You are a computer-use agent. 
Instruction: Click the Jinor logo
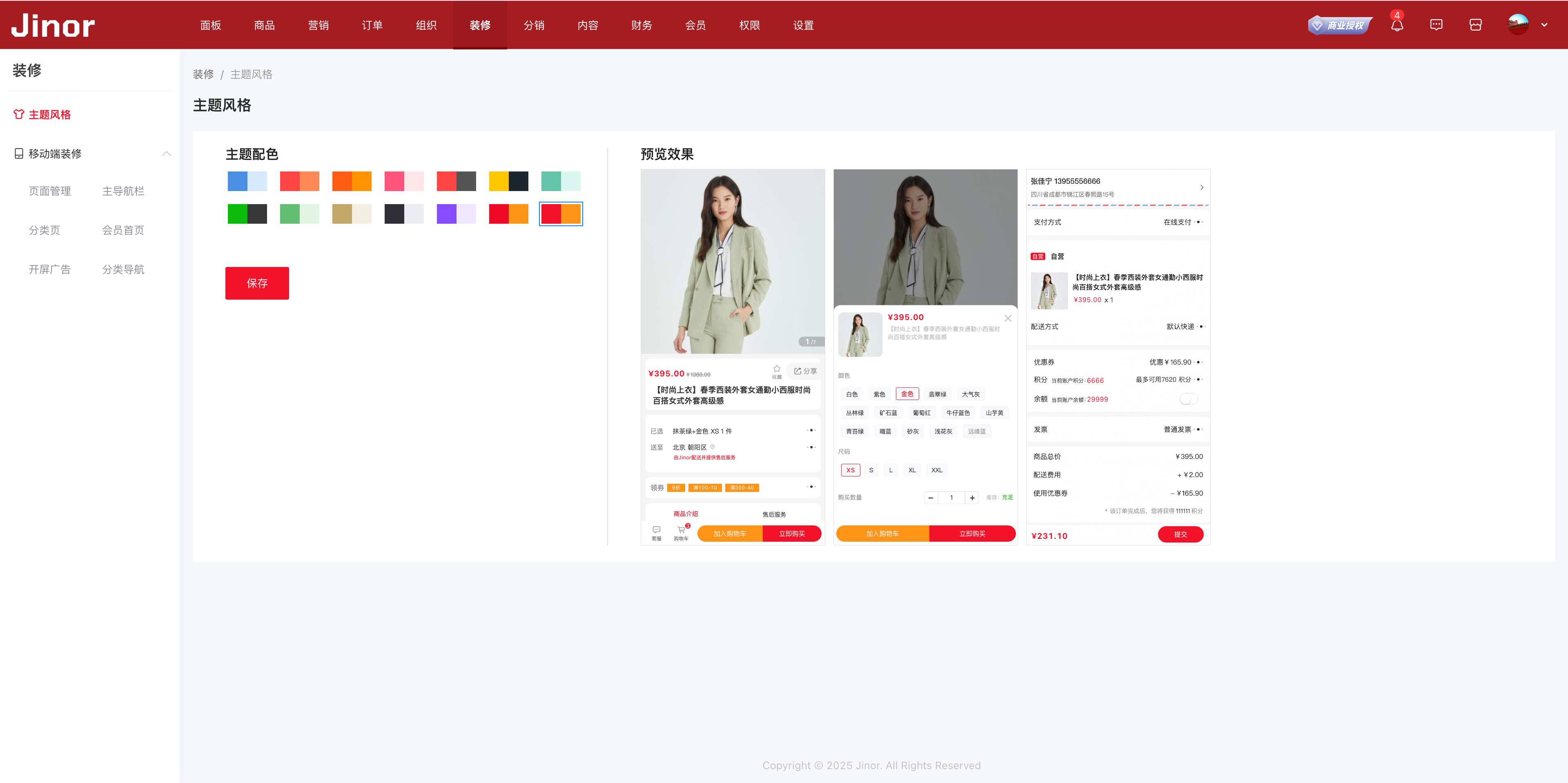point(53,25)
